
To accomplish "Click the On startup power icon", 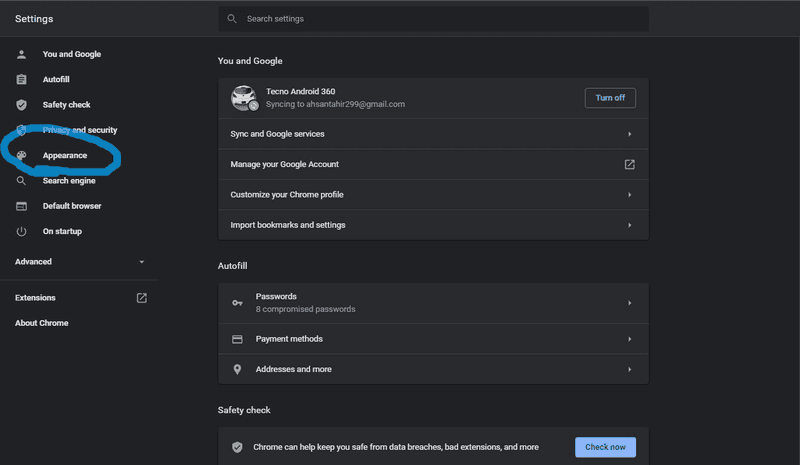I will (21, 231).
